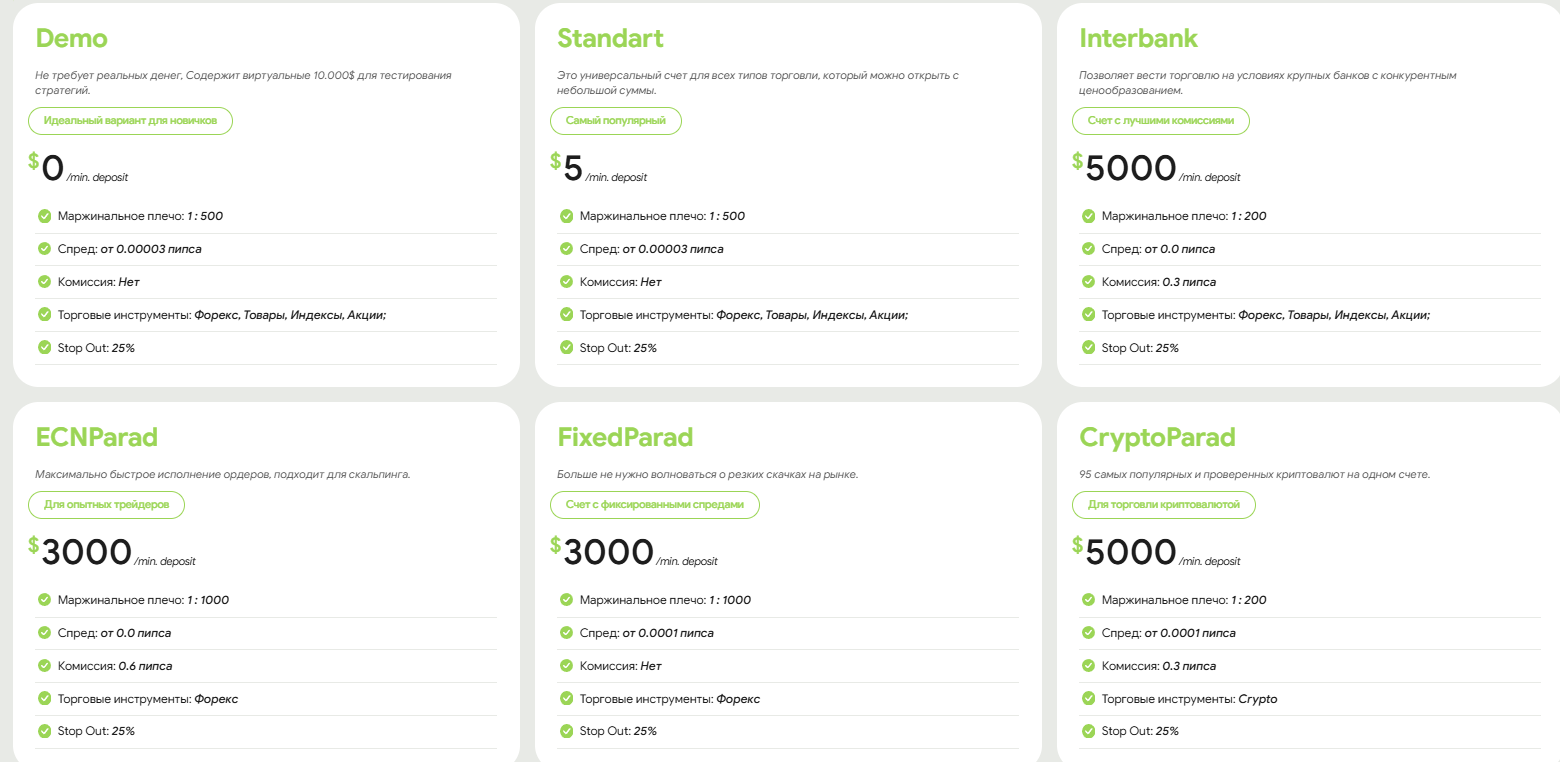1560x762 pixels.
Task: Click the CryptoParad account heading
Action: [1157, 438]
